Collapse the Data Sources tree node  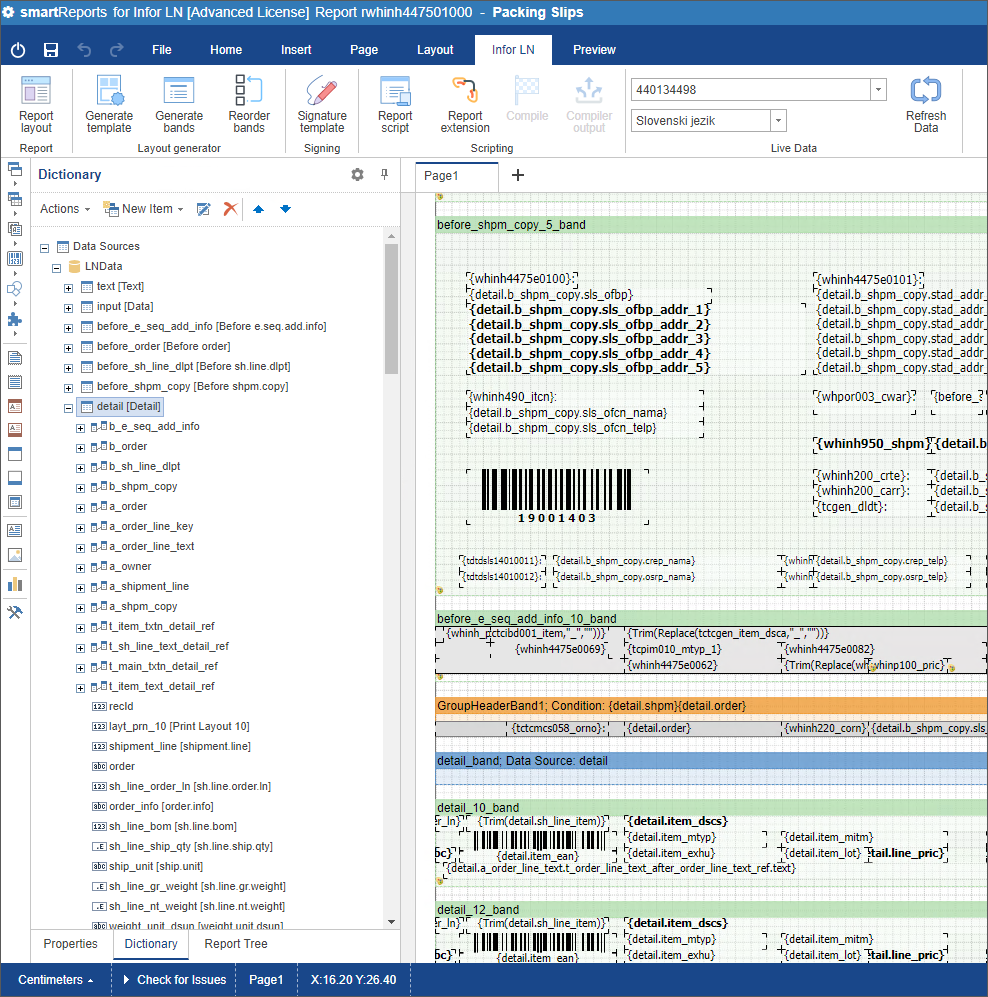point(45,247)
